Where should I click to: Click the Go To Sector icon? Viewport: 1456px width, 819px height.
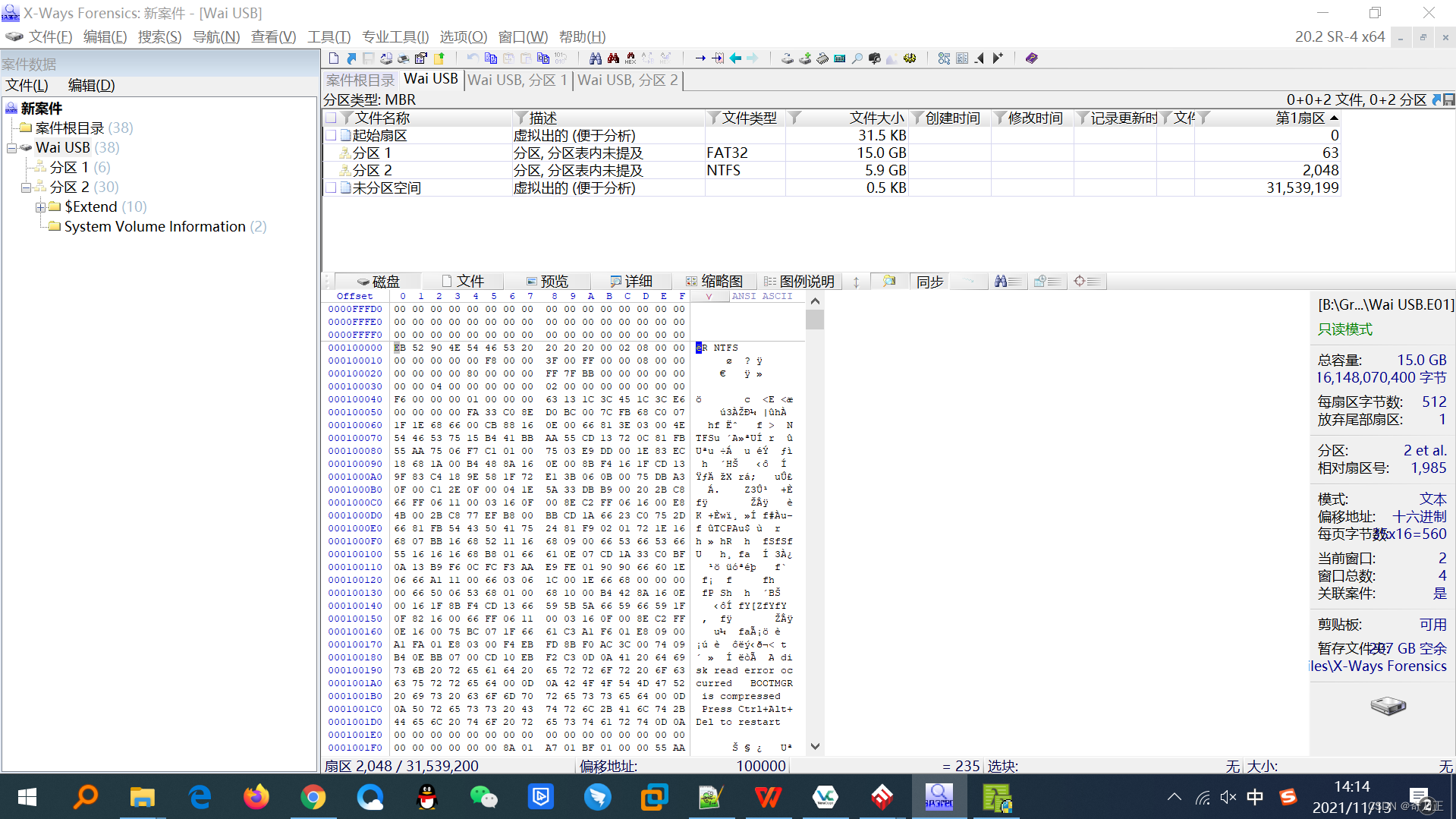point(718,58)
